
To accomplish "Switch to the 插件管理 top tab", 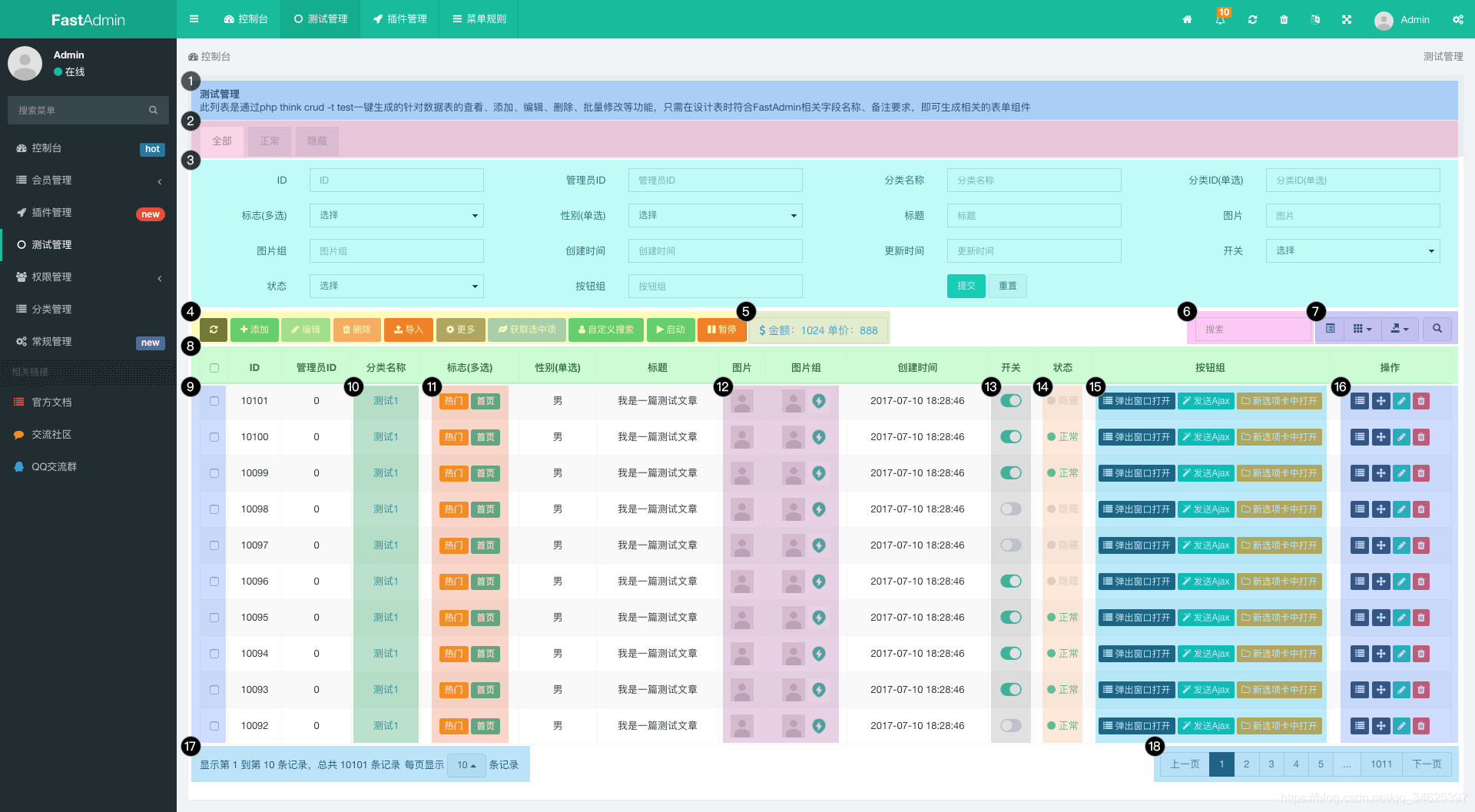I will click(x=399, y=19).
